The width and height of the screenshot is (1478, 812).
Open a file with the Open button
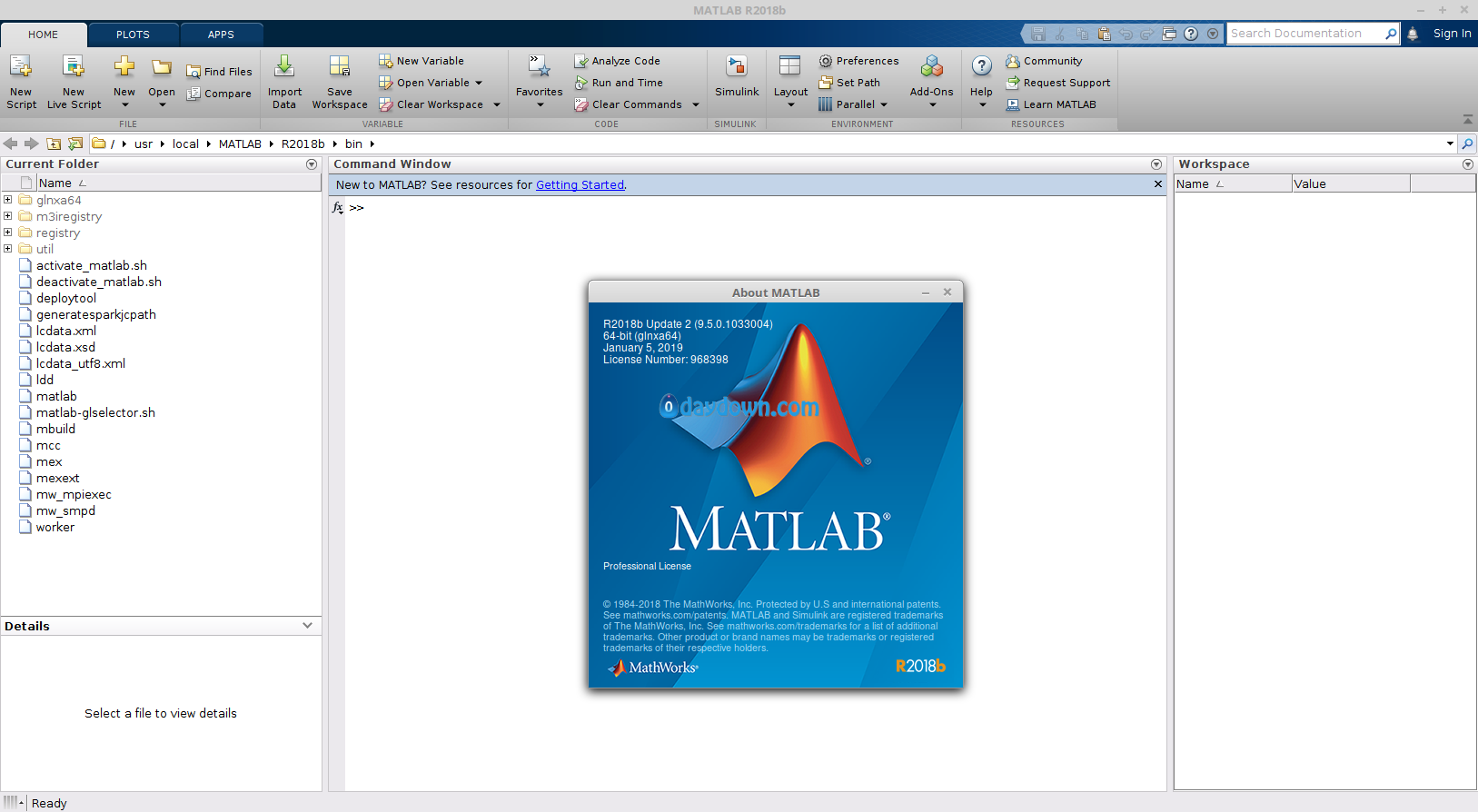point(162,82)
